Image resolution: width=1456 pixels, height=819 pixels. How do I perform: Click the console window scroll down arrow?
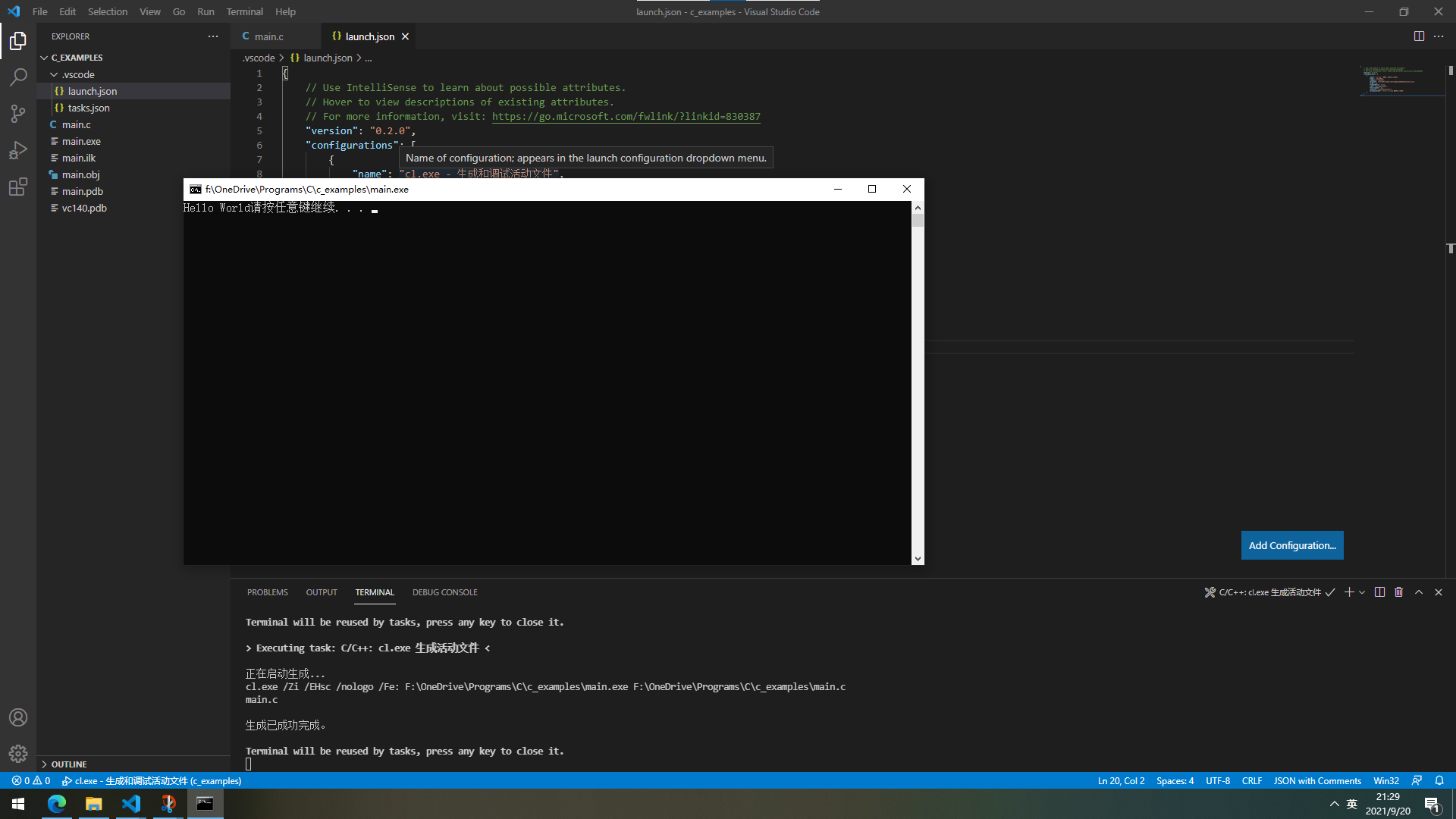pyautogui.click(x=918, y=558)
